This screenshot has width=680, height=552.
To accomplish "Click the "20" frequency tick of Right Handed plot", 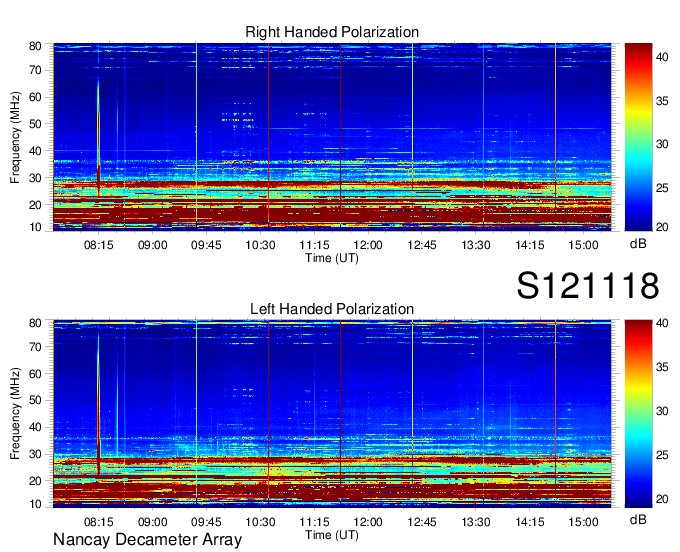I will pyautogui.click(x=36, y=205).
